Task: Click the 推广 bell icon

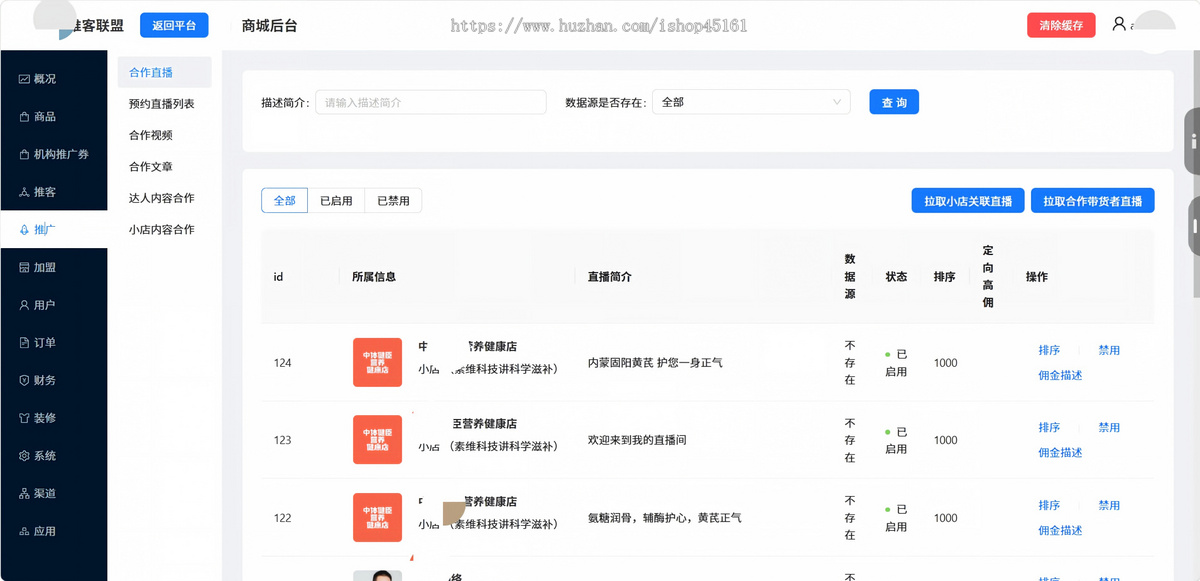Action: pos(24,230)
